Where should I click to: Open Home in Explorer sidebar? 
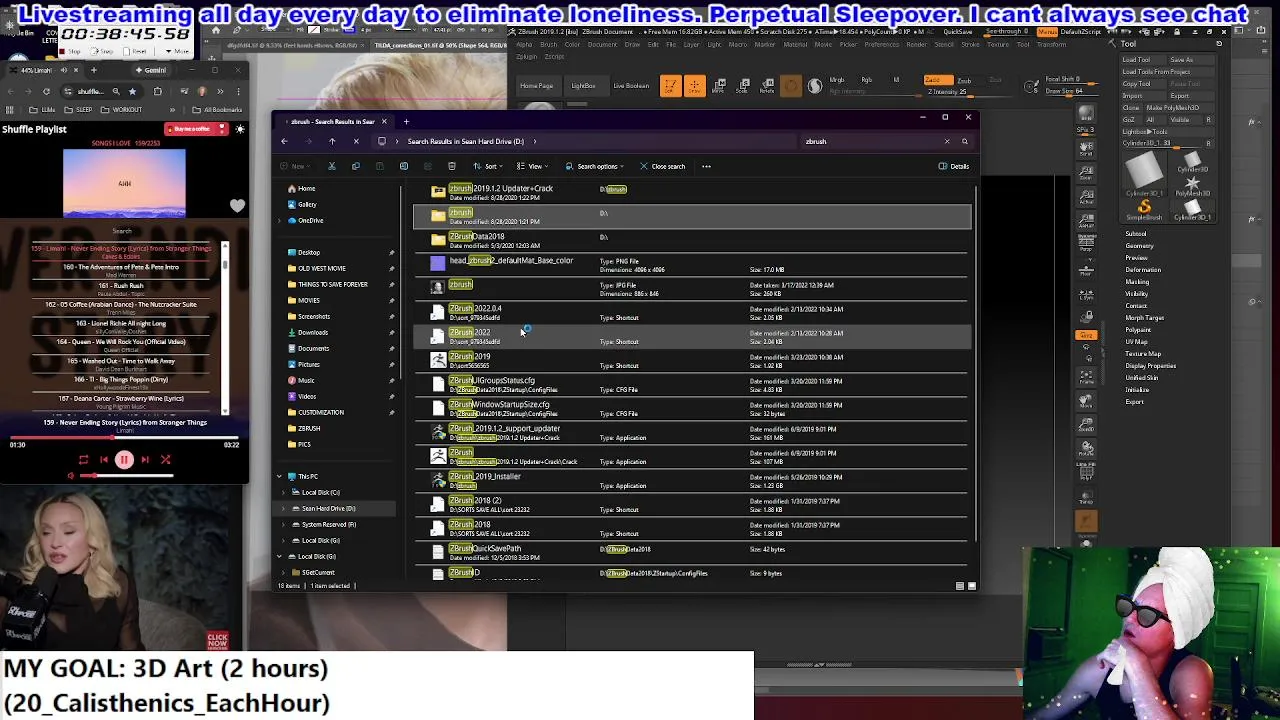coord(301,188)
